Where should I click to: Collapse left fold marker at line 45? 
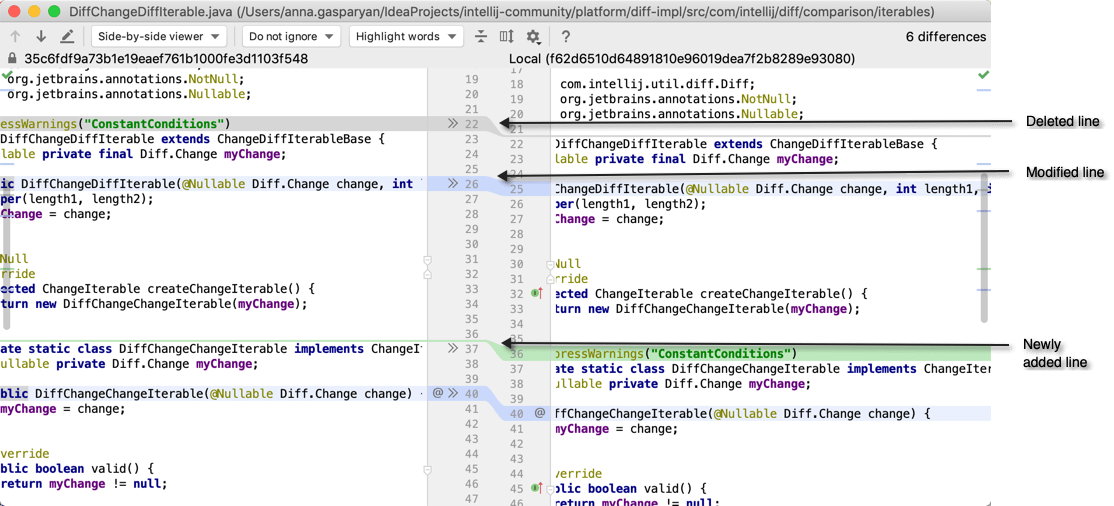pos(427,470)
